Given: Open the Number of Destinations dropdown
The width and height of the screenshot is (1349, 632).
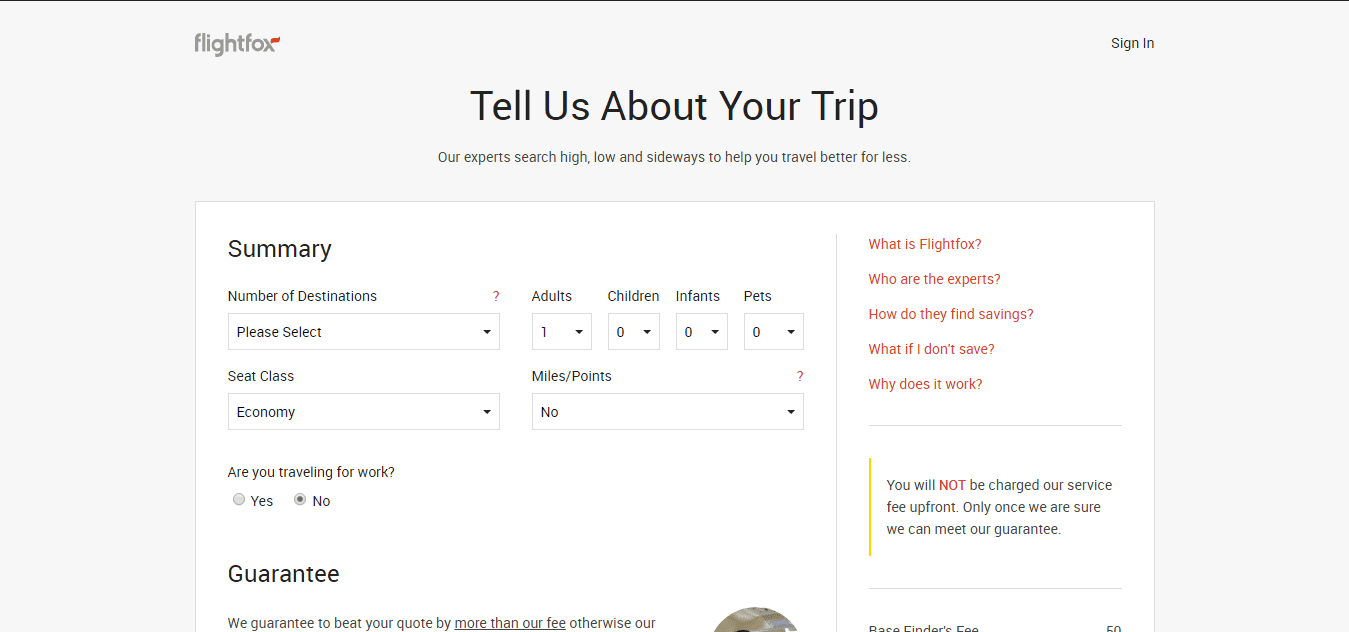Looking at the screenshot, I should click(364, 332).
